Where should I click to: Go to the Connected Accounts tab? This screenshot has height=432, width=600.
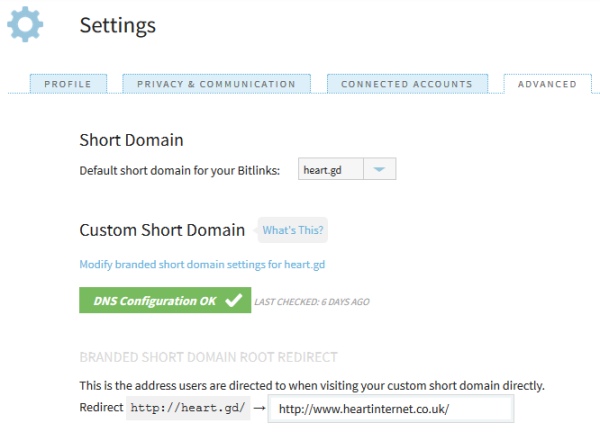406,84
